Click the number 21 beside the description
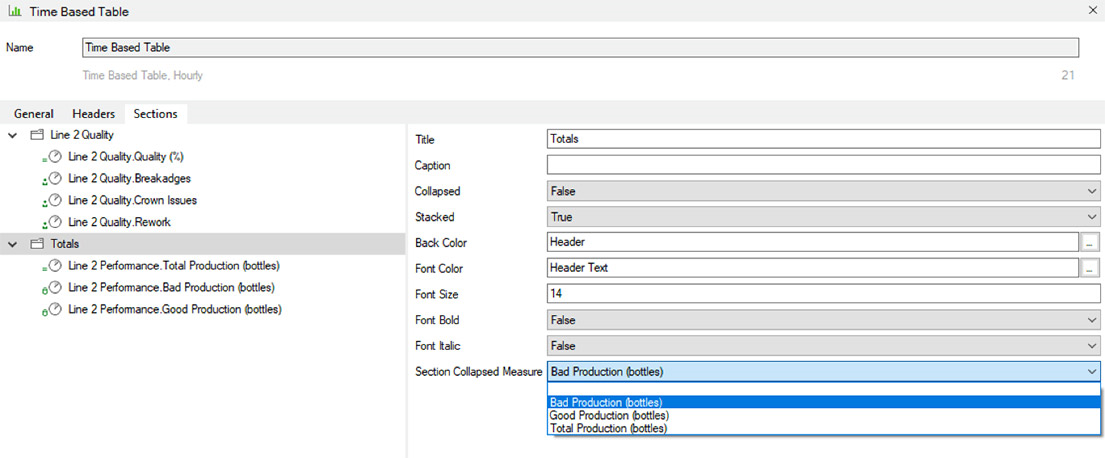 (x=1068, y=75)
